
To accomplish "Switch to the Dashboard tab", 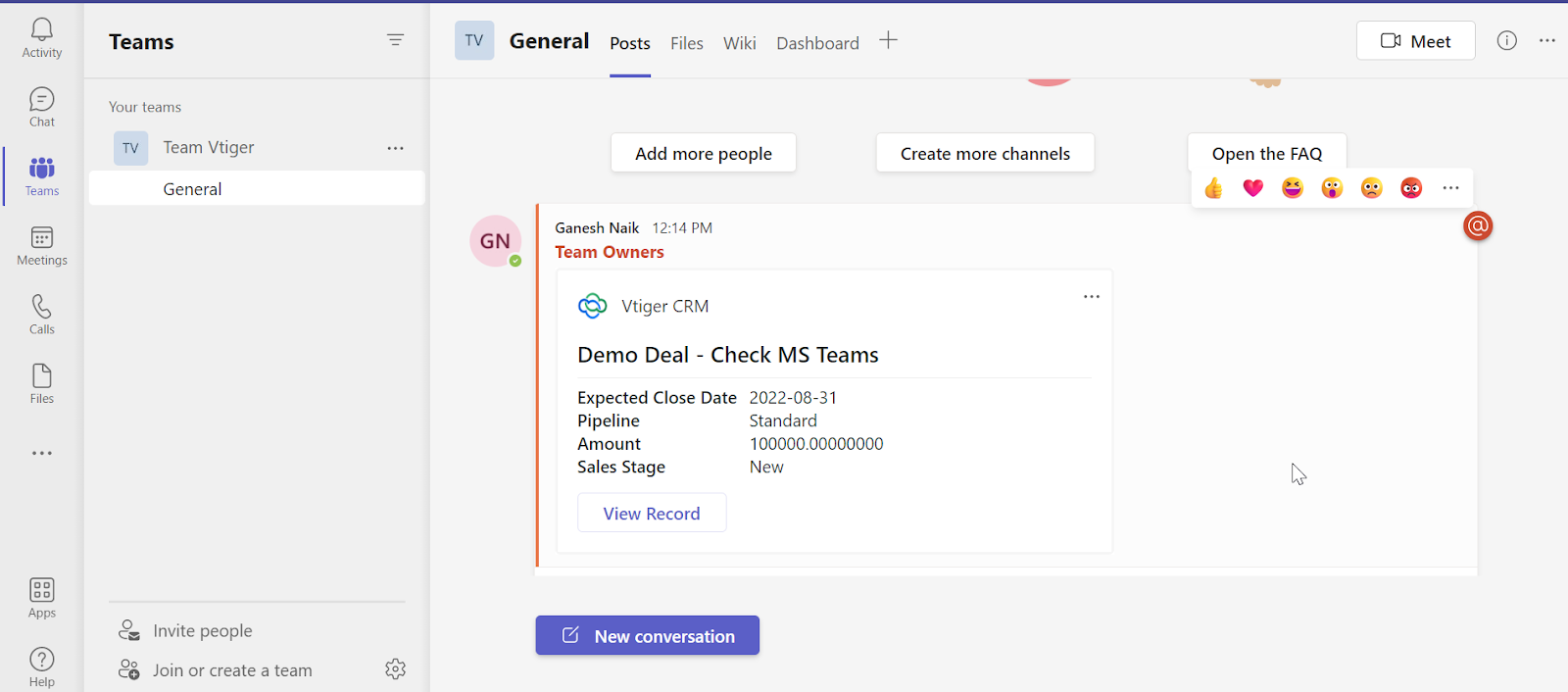I will (x=818, y=43).
